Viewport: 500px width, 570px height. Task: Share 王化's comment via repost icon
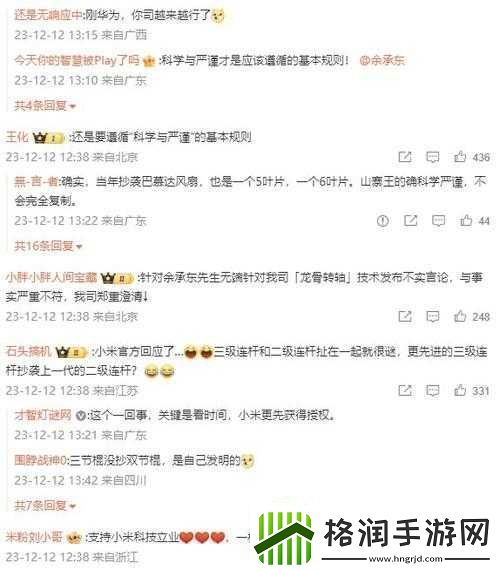pyautogui.click(x=405, y=157)
